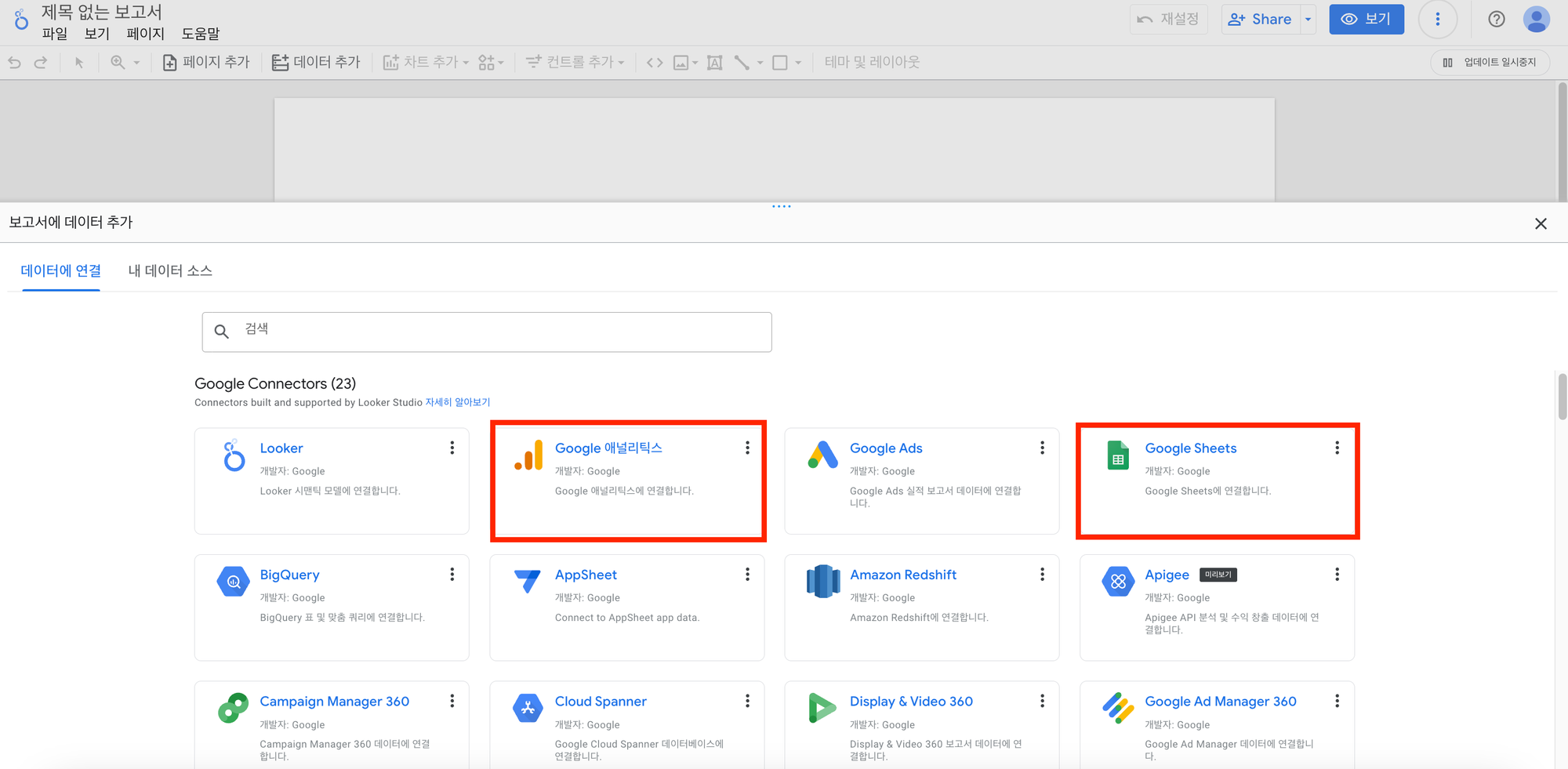Select the rectangle shape tool
This screenshot has height=769, width=1568.
780,62
